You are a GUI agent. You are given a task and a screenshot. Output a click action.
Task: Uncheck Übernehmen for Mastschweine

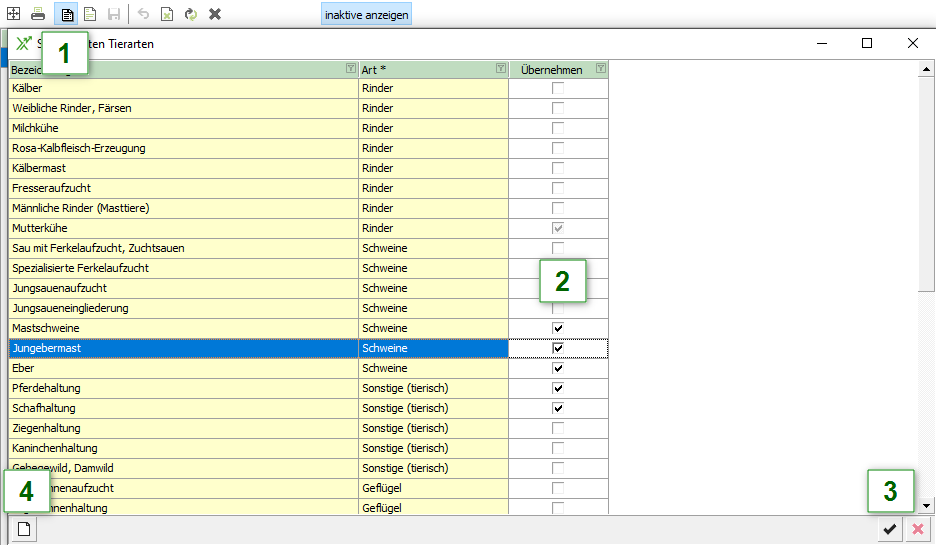click(558, 328)
